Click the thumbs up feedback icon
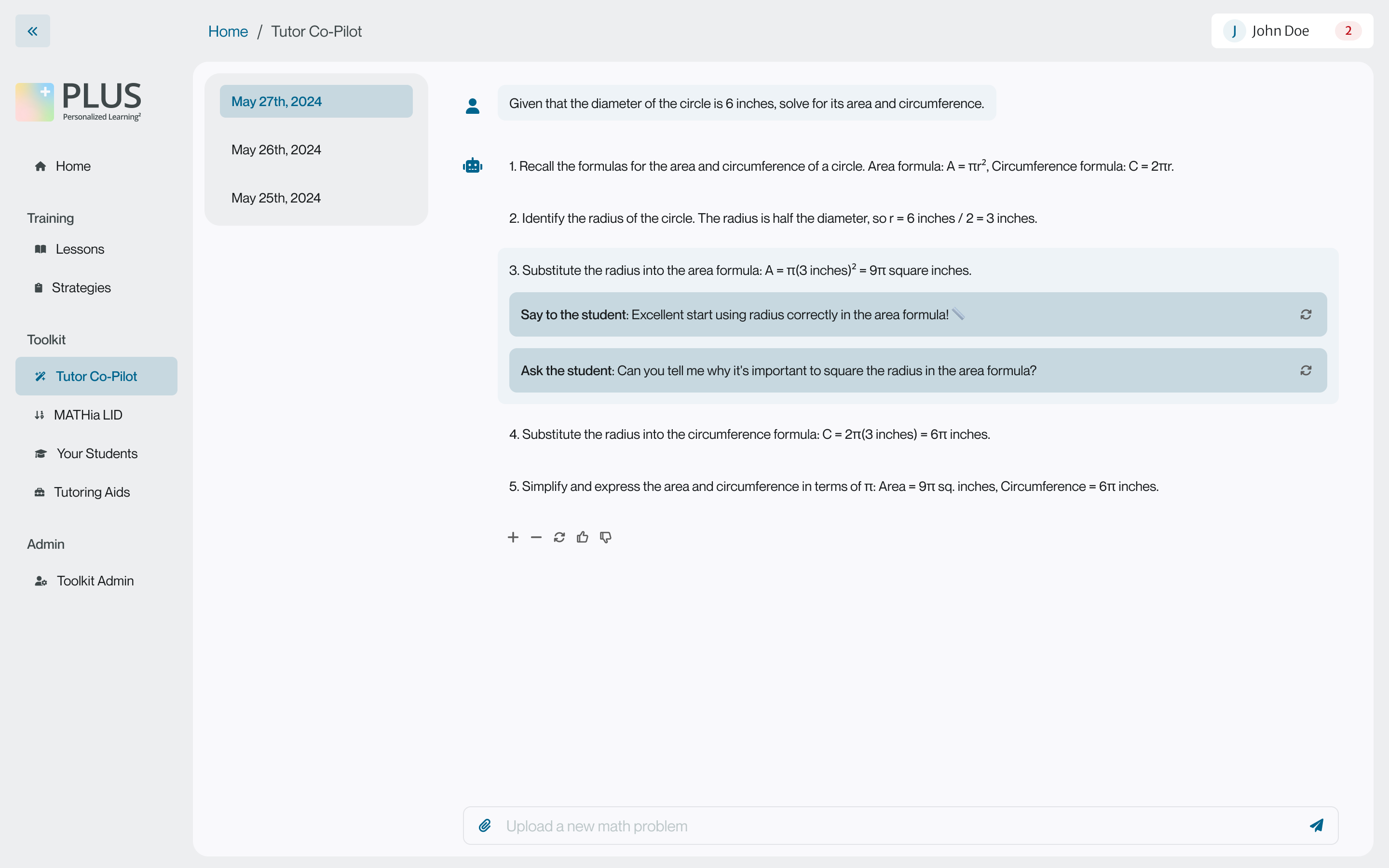This screenshot has height=868, width=1389. (x=583, y=537)
